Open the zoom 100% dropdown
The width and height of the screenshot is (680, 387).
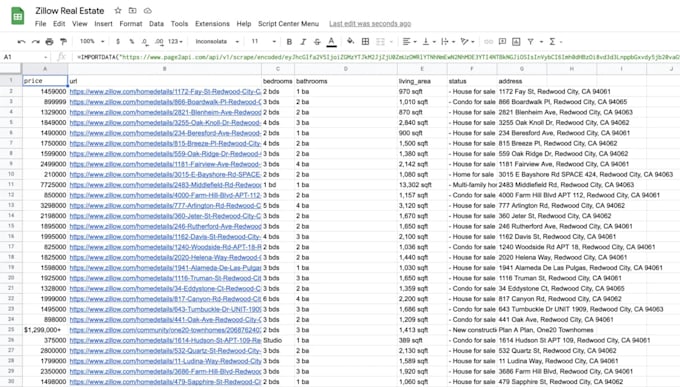tap(92, 42)
